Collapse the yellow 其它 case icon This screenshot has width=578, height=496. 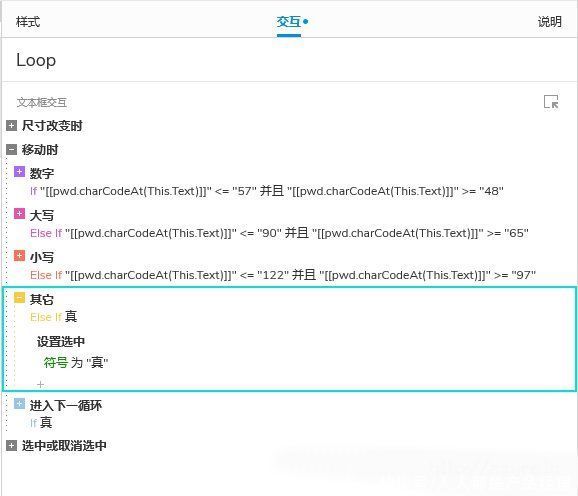[x=20, y=298]
